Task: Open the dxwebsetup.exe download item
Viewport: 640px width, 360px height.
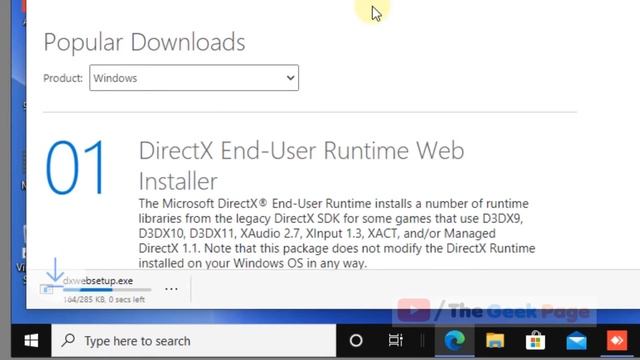Action: coord(98,281)
